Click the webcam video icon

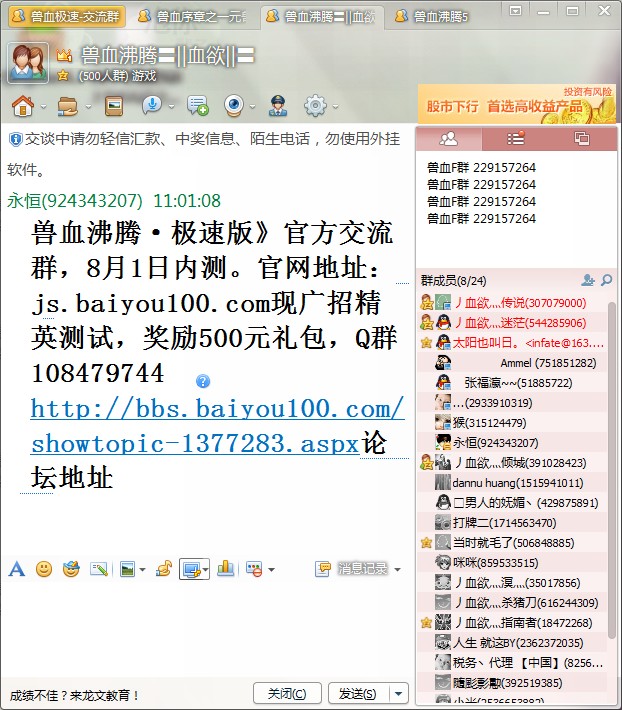tap(233, 105)
